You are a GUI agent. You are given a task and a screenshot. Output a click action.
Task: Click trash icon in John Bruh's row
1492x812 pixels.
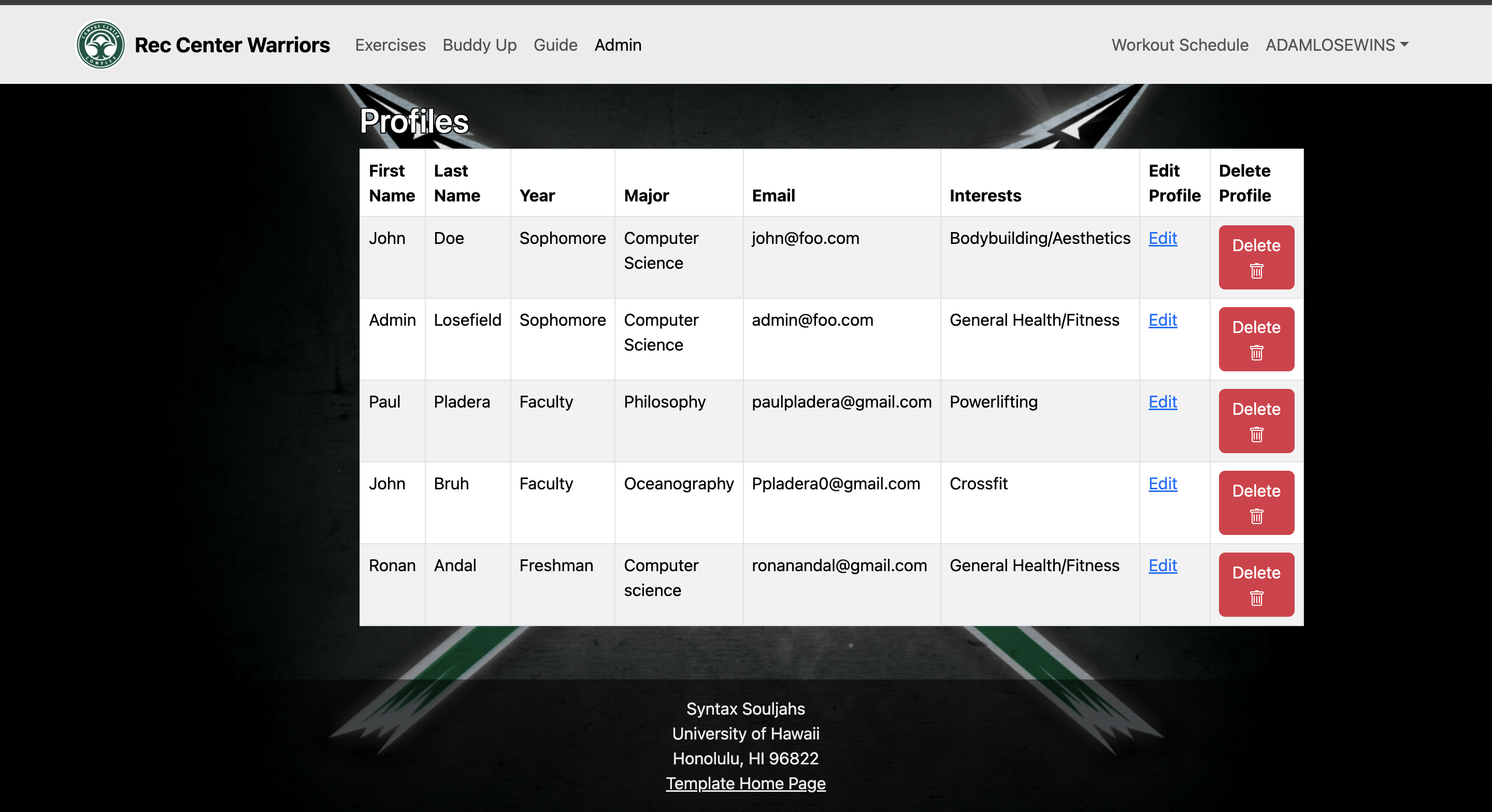click(1256, 516)
